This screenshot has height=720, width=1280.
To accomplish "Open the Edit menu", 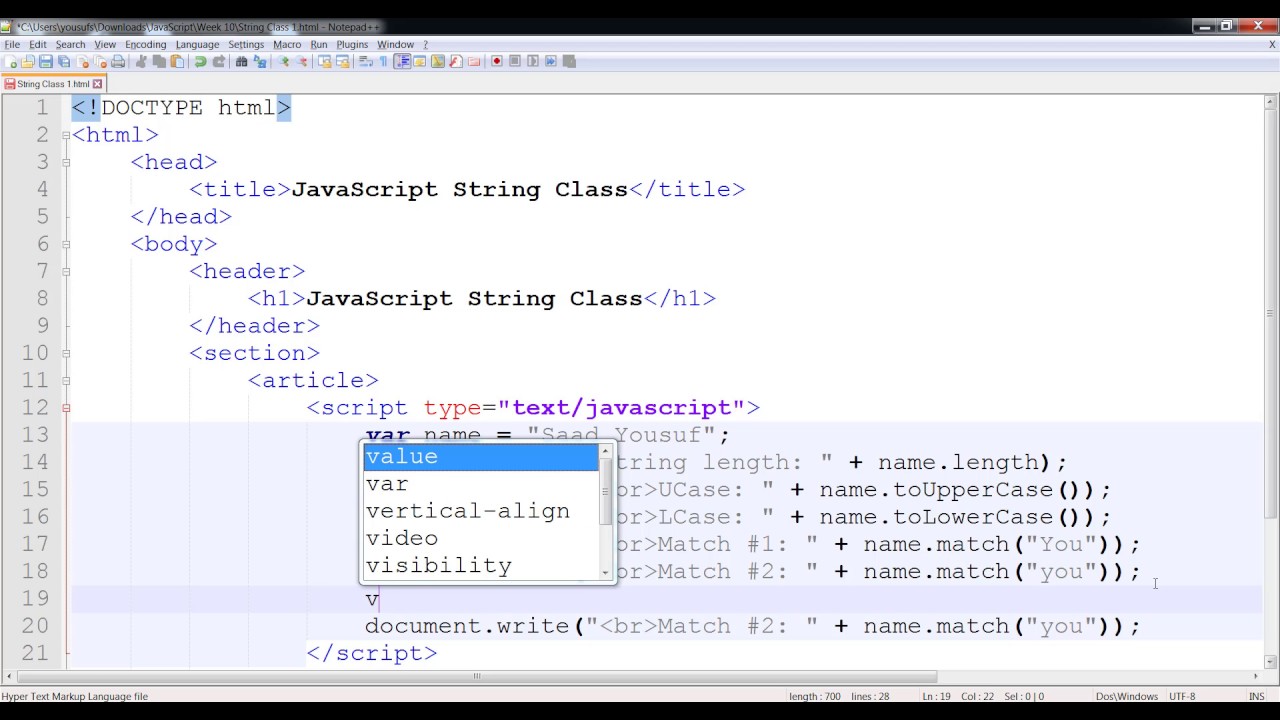I will click(x=38, y=44).
